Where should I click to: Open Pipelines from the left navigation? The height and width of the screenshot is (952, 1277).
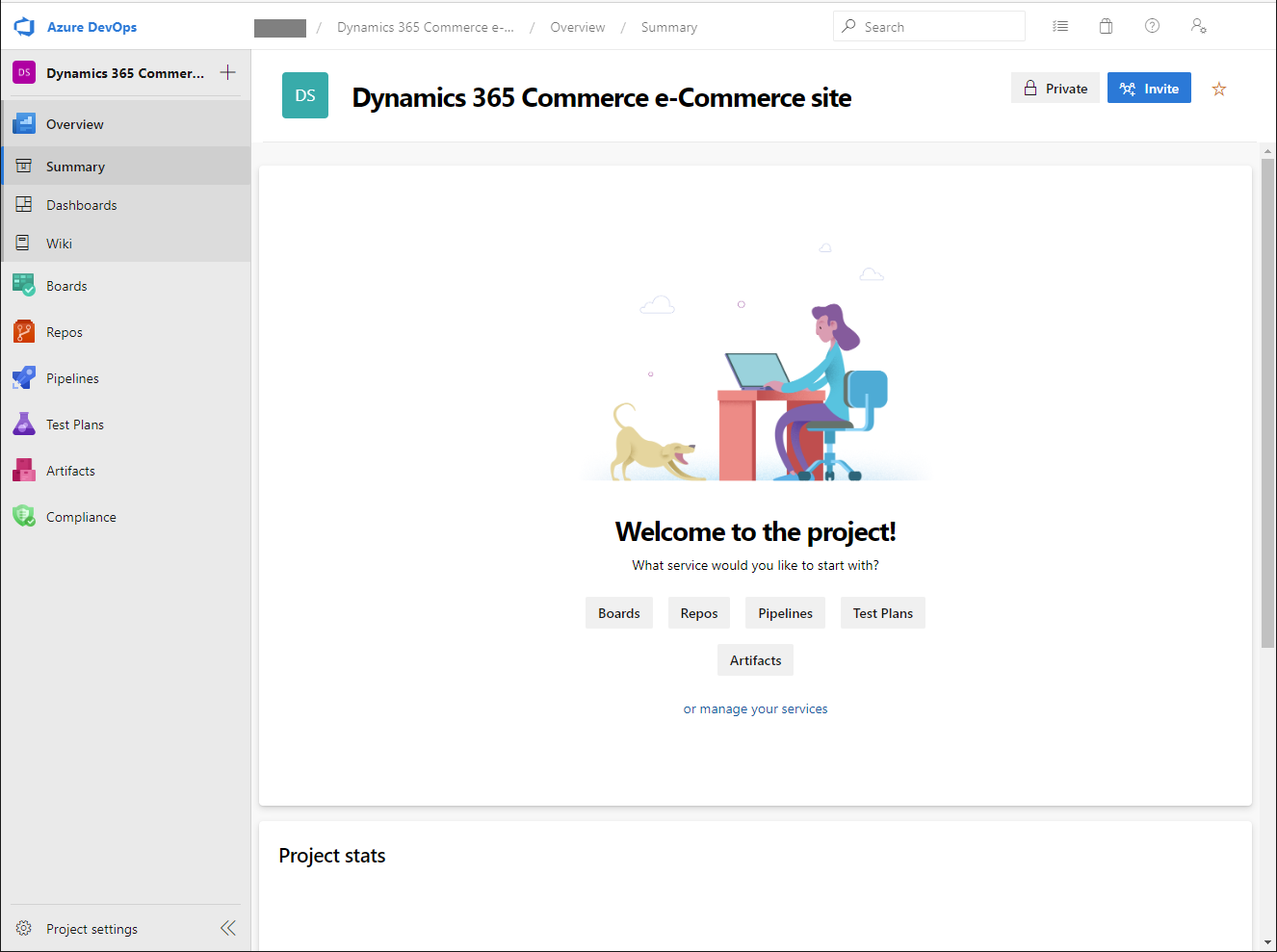point(72,377)
